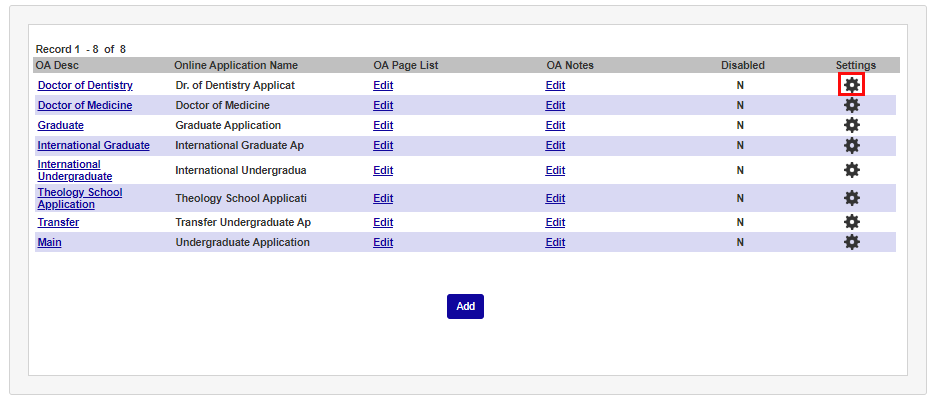Click the Add button
The image size is (936, 399).
click(465, 306)
